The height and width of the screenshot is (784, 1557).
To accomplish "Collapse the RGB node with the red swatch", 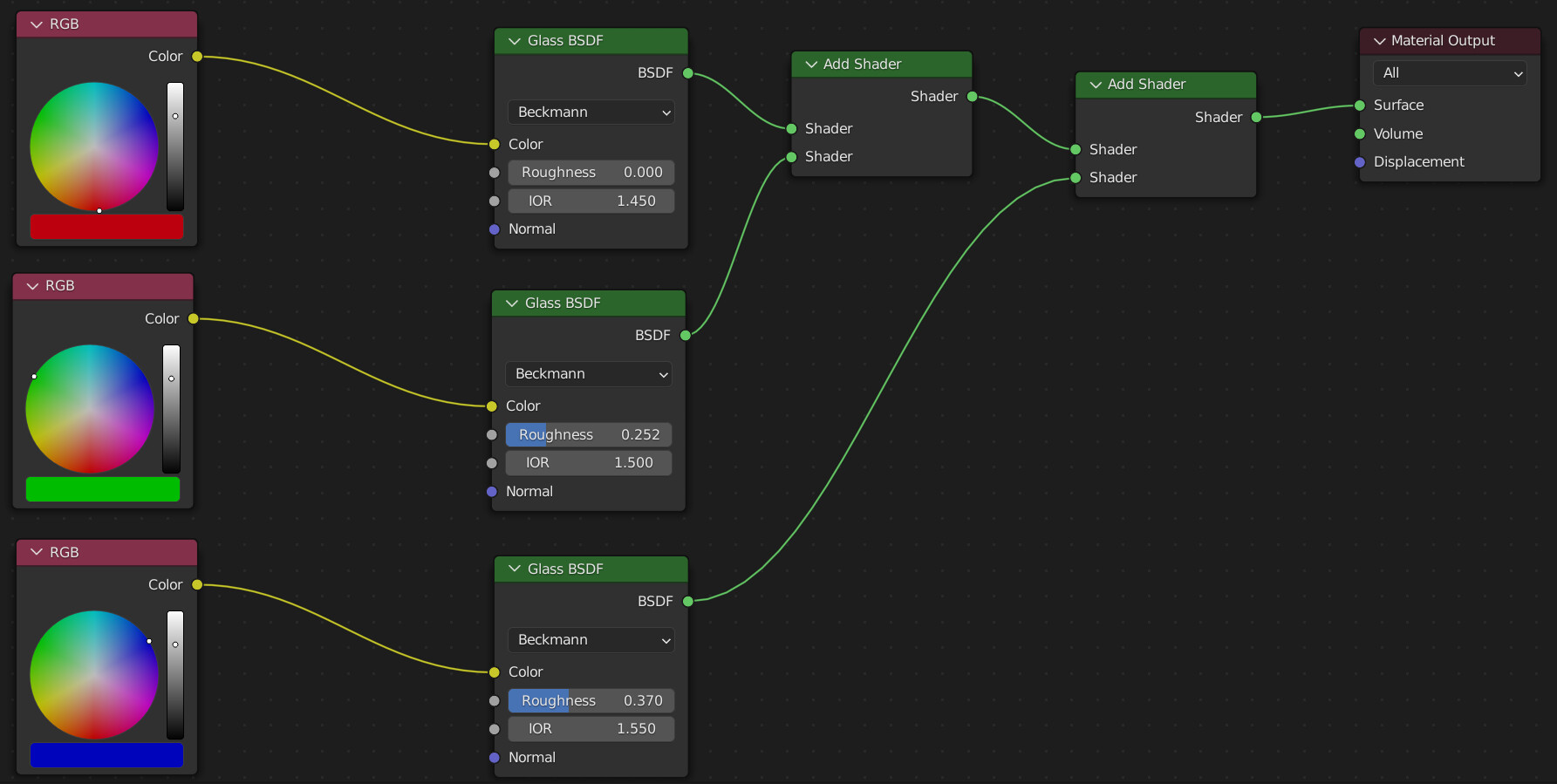I will click(x=37, y=24).
